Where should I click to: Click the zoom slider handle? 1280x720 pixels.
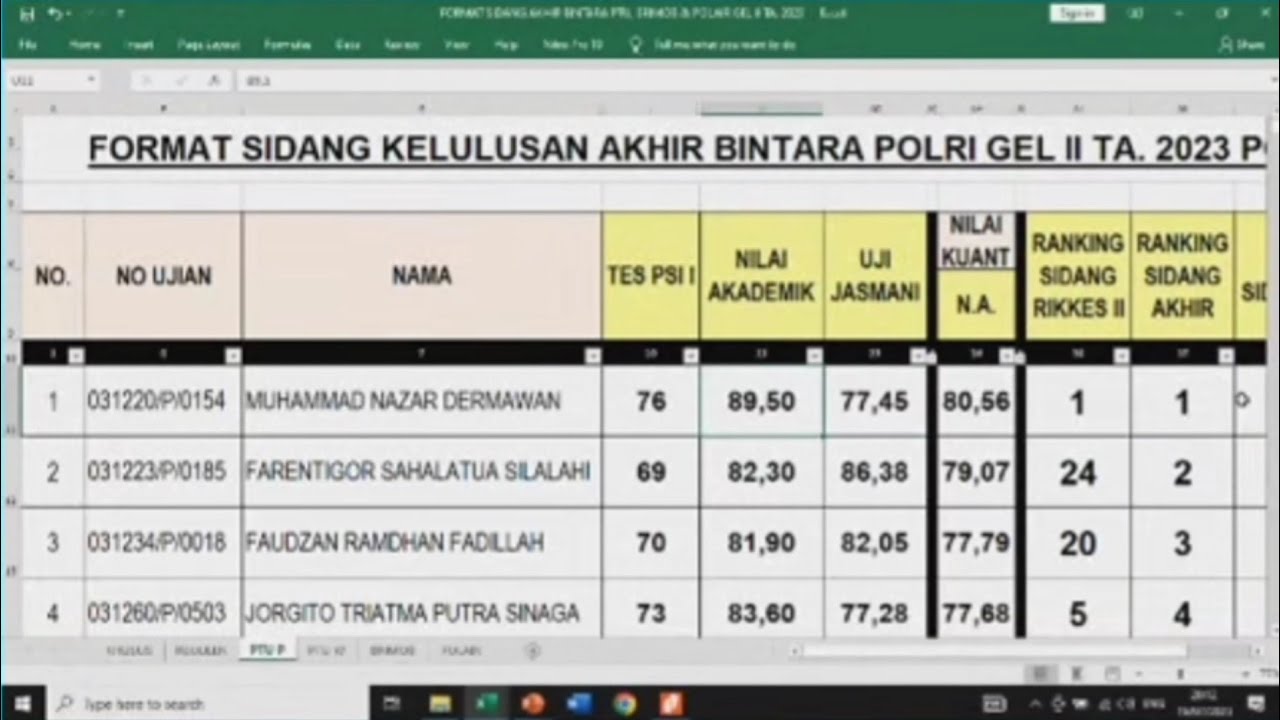click(x=1180, y=674)
